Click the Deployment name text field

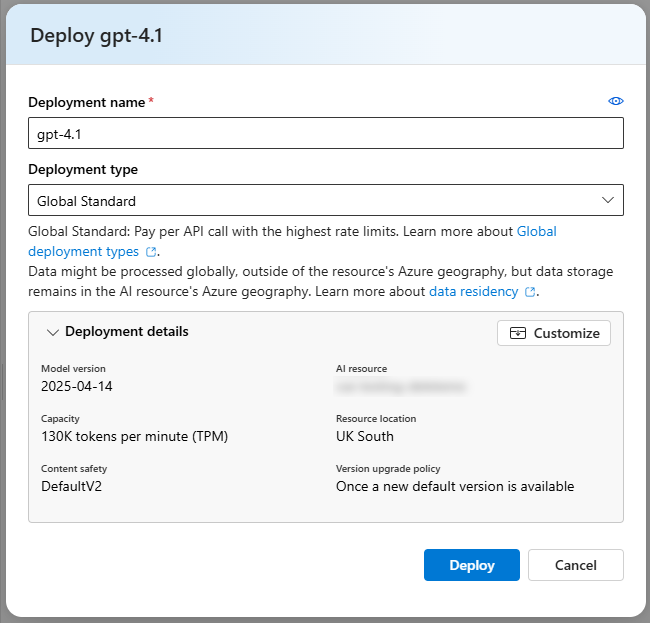pos(325,133)
